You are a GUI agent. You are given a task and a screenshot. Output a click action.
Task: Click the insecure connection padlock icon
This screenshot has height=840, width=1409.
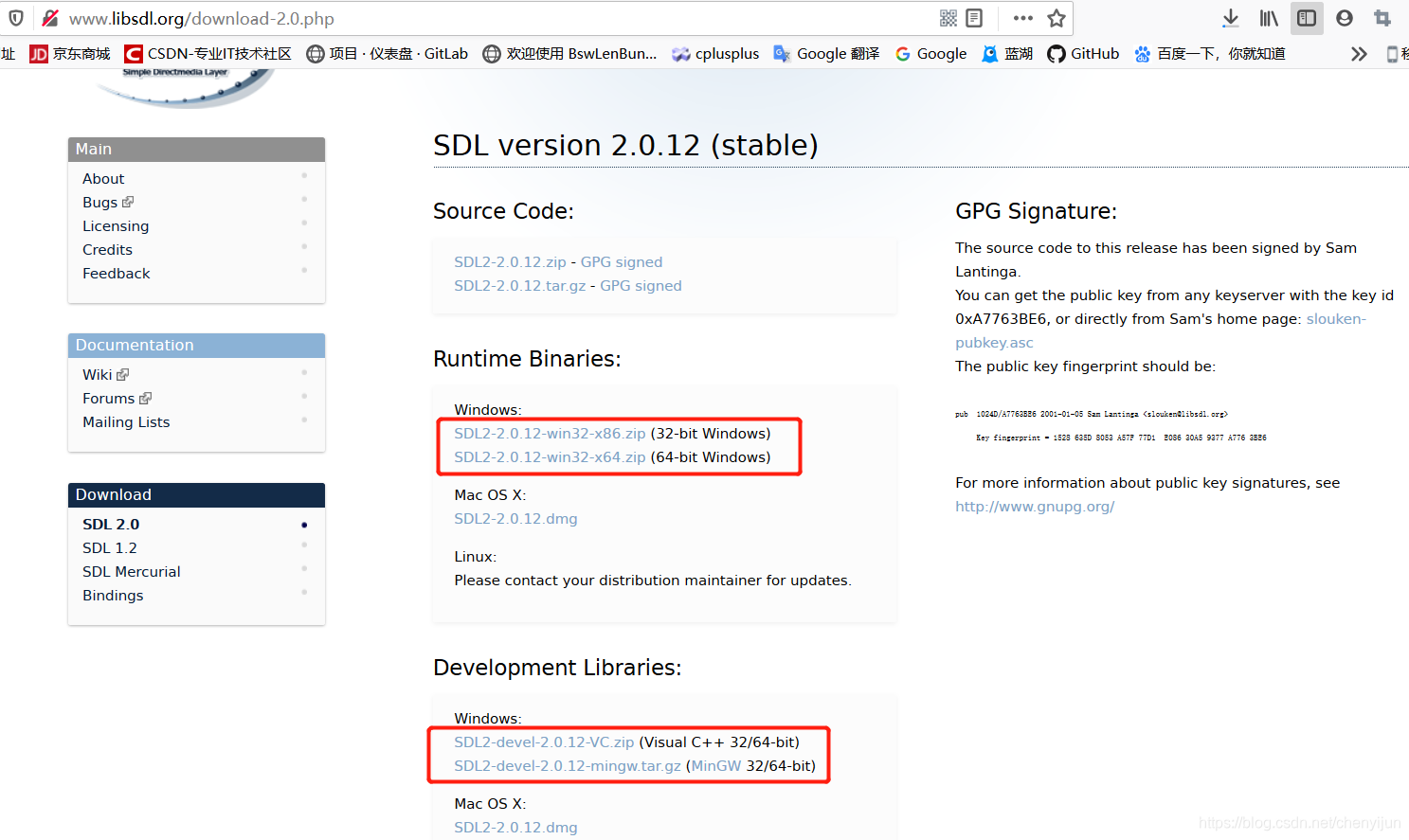pyautogui.click(x=48, y=18)
